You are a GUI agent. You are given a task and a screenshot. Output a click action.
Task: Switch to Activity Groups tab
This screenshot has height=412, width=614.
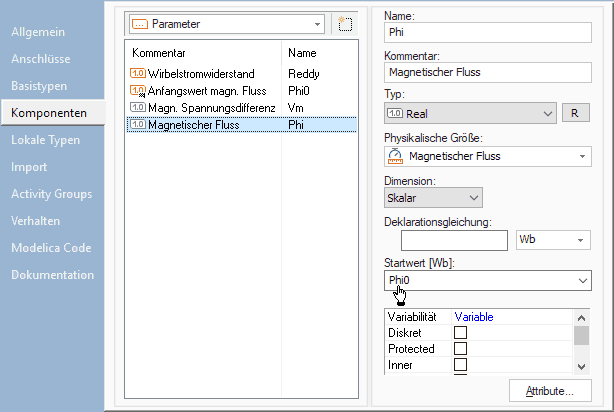point(51,194)
